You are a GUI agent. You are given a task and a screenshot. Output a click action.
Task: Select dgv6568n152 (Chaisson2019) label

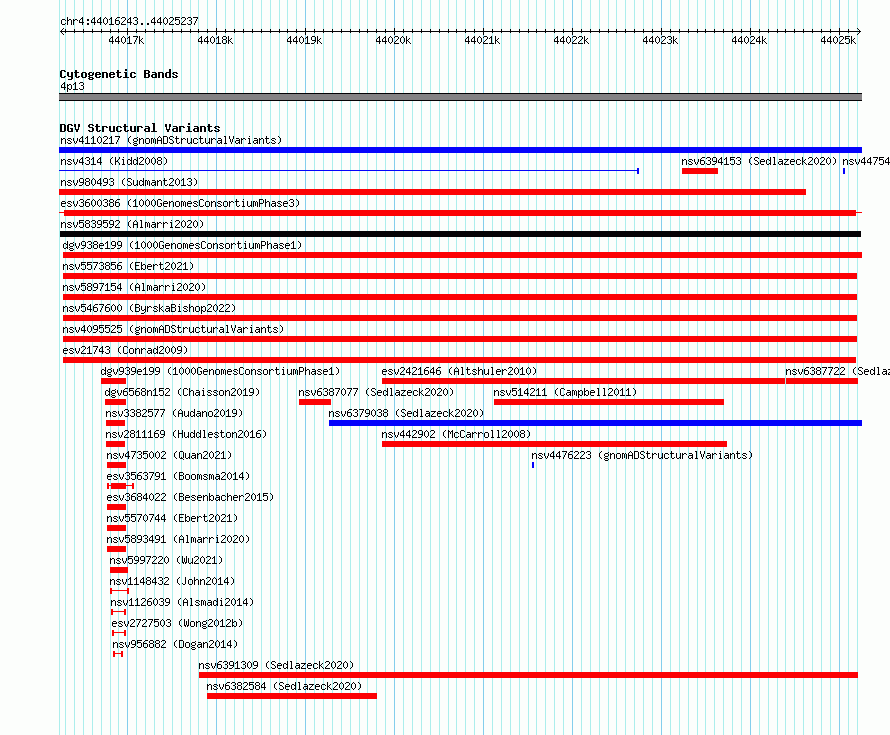click(182, 392)
